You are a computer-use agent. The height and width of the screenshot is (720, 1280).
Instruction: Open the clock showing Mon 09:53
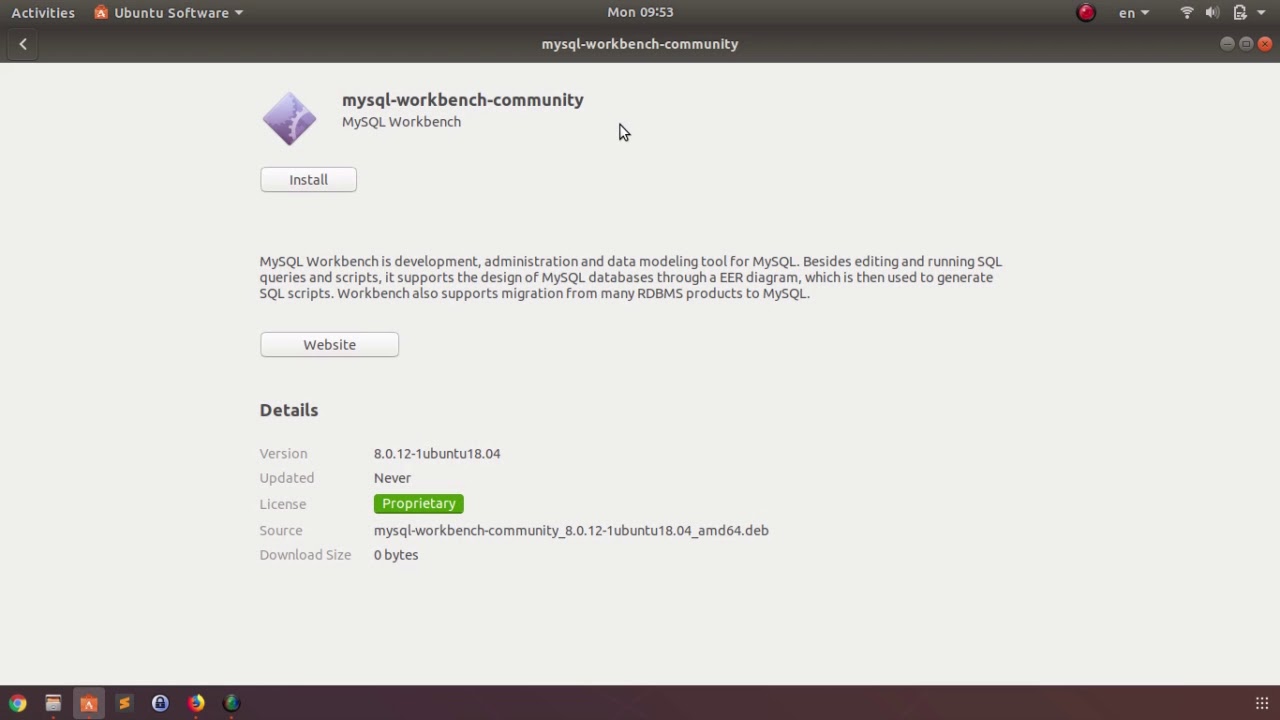pyautogui.click(x=640, y=13)
